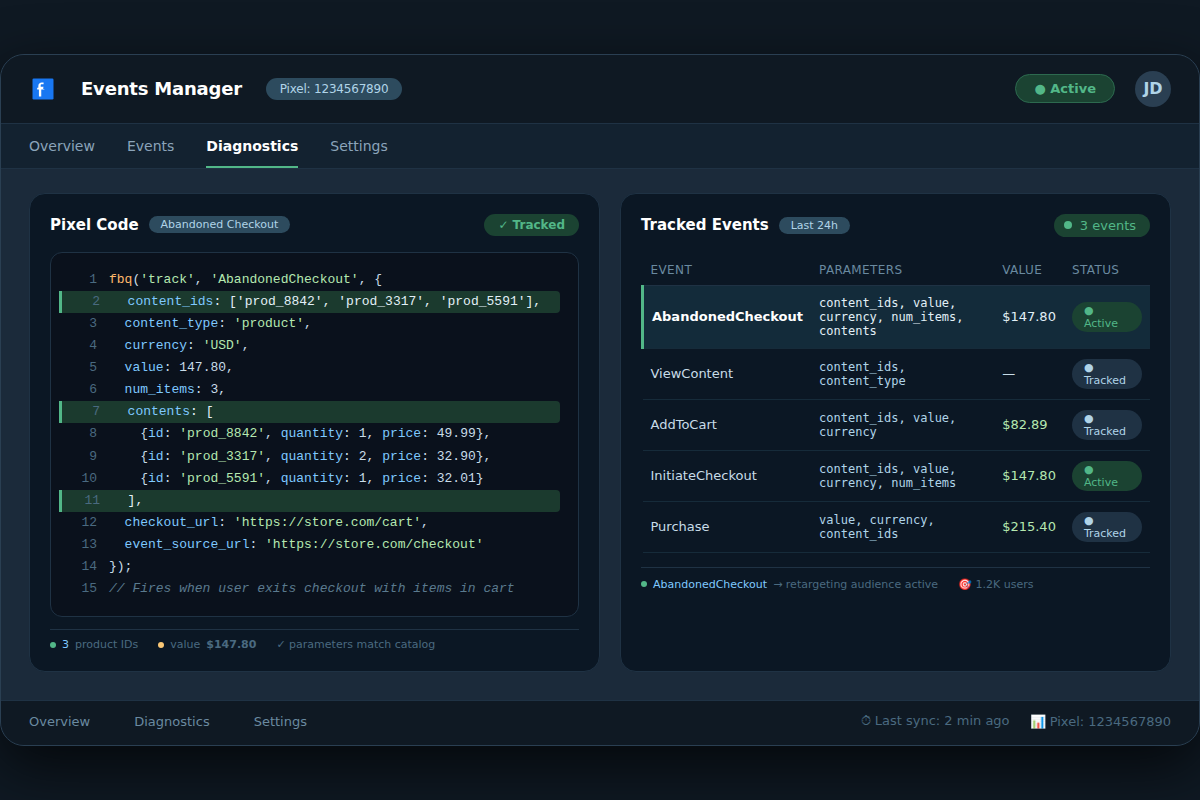Open Settings in the footer

[x=280, y=722]
